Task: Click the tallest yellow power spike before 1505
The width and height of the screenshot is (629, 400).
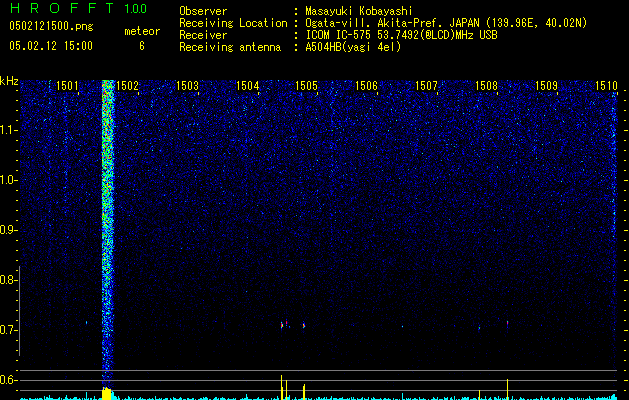Action: coord(282,387)
